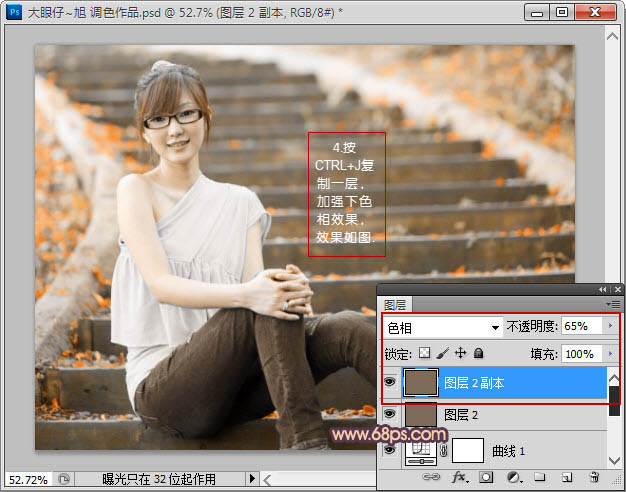Viewport: 626px width, 492px height.
Task: Hide the 曲线 1 adjustment layer
Action: tap(388, 450)
